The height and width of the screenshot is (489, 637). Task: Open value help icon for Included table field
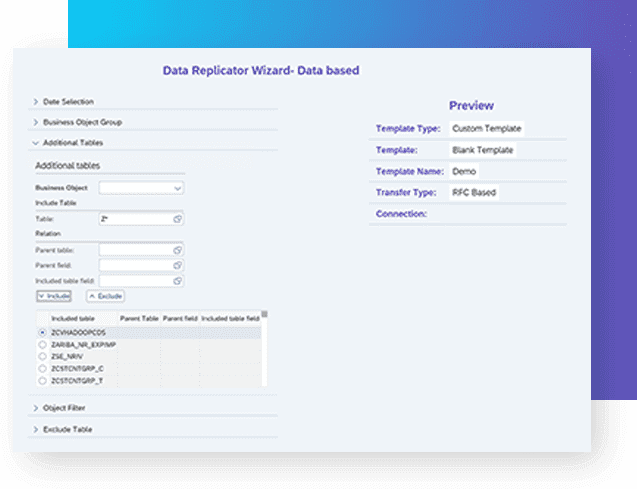[x=177, y=280]
